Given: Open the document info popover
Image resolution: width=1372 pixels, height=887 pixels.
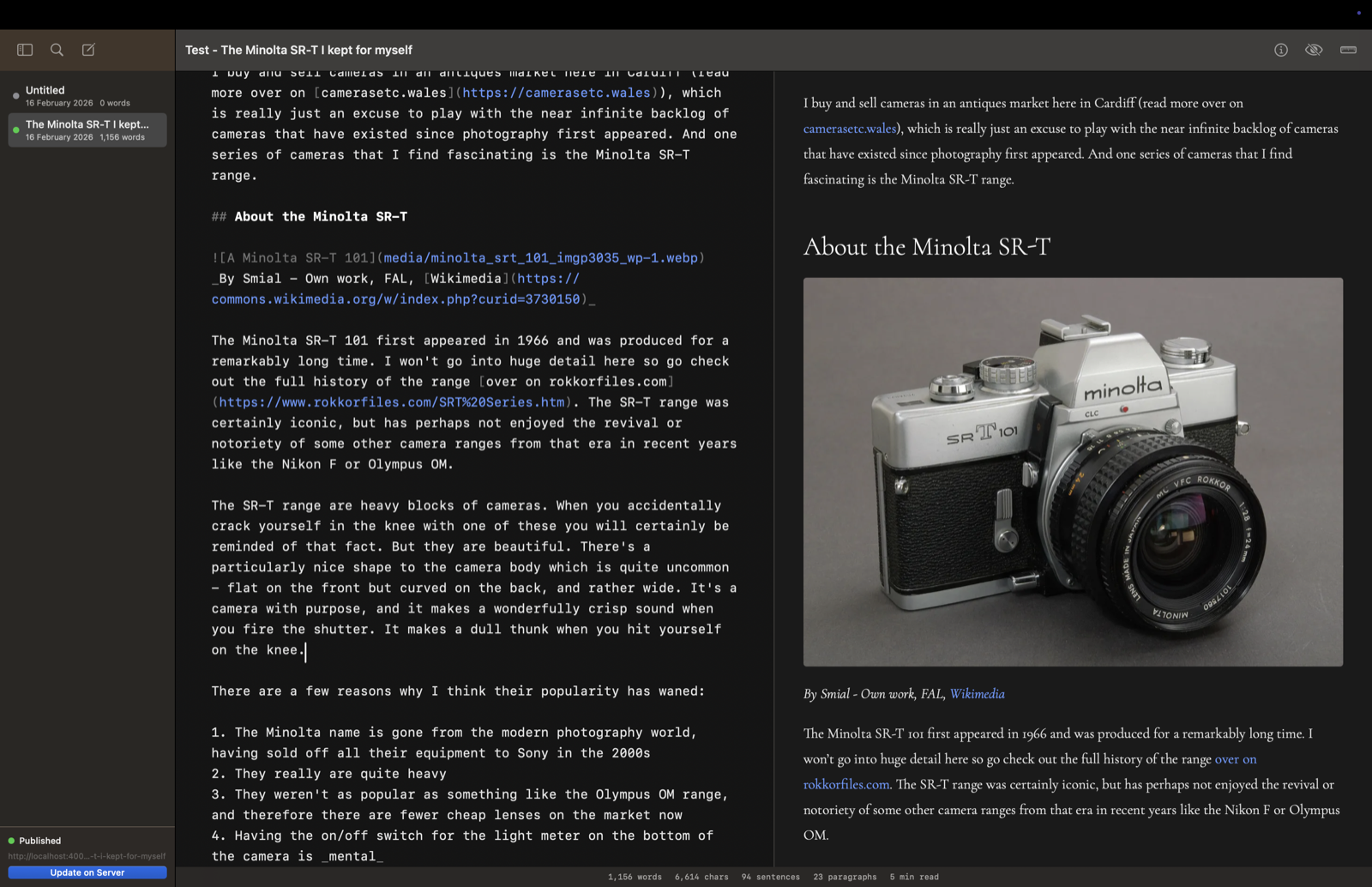Looking at the screenshot, I should coord(1279,49).
